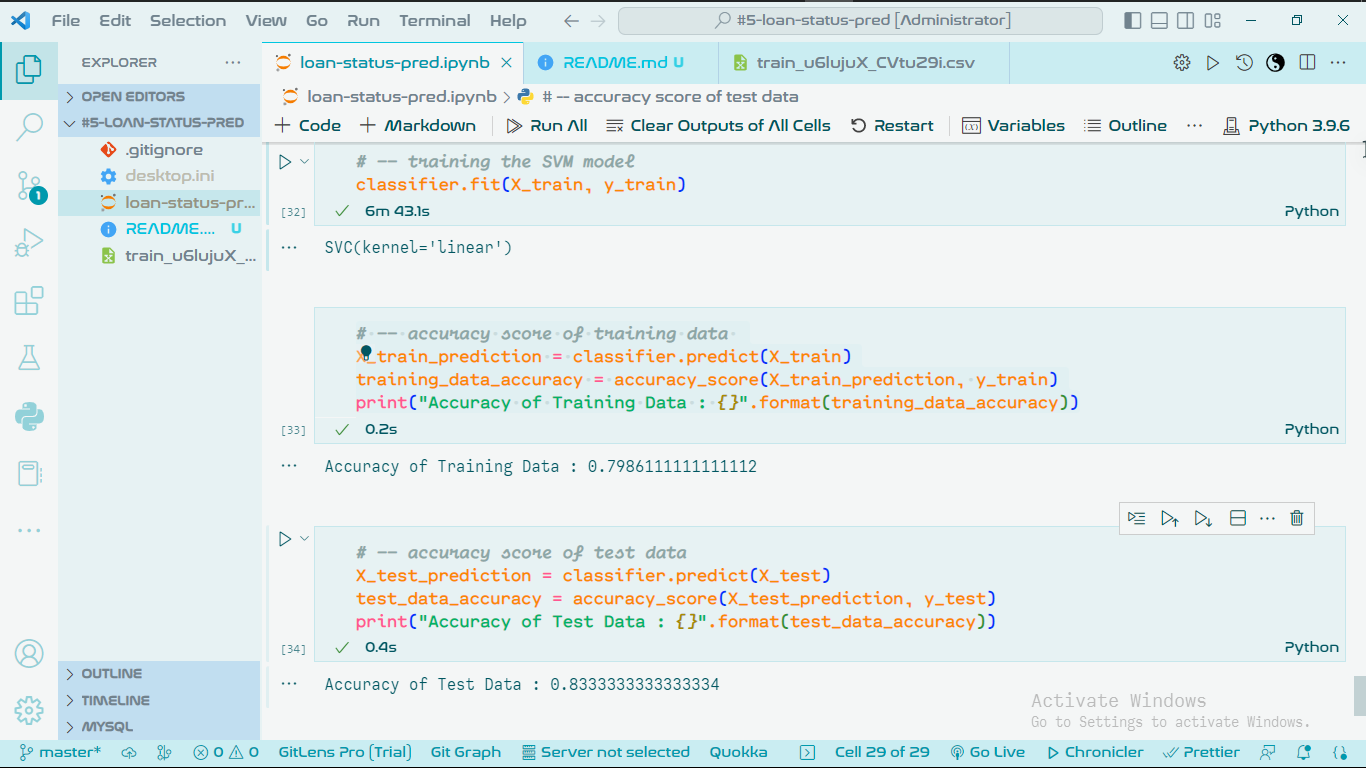Expand the MYSQL section
The image size is (1366, 768).
[159, 726]
